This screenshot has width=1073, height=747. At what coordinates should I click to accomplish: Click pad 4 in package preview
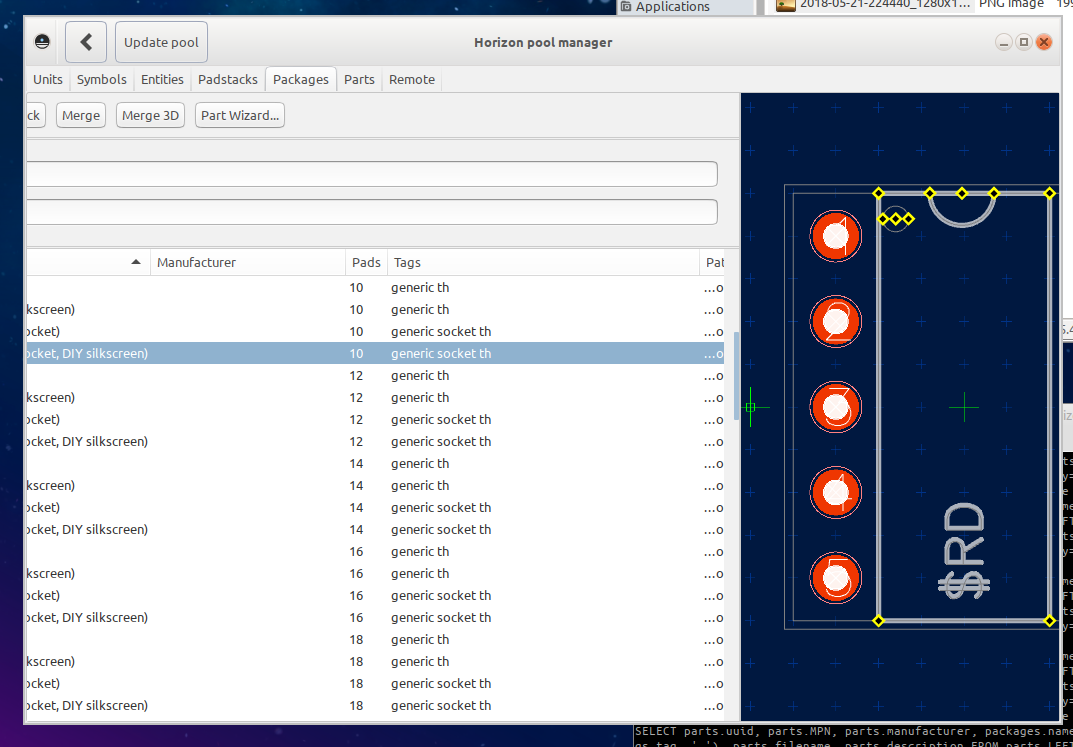[836, 493]
